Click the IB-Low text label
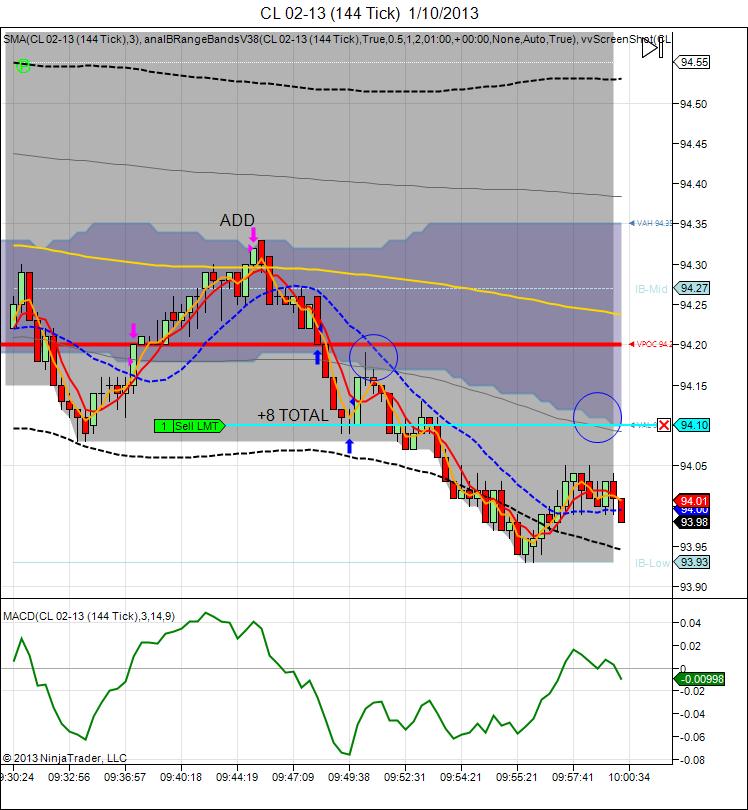 click(x=652, y=563)
